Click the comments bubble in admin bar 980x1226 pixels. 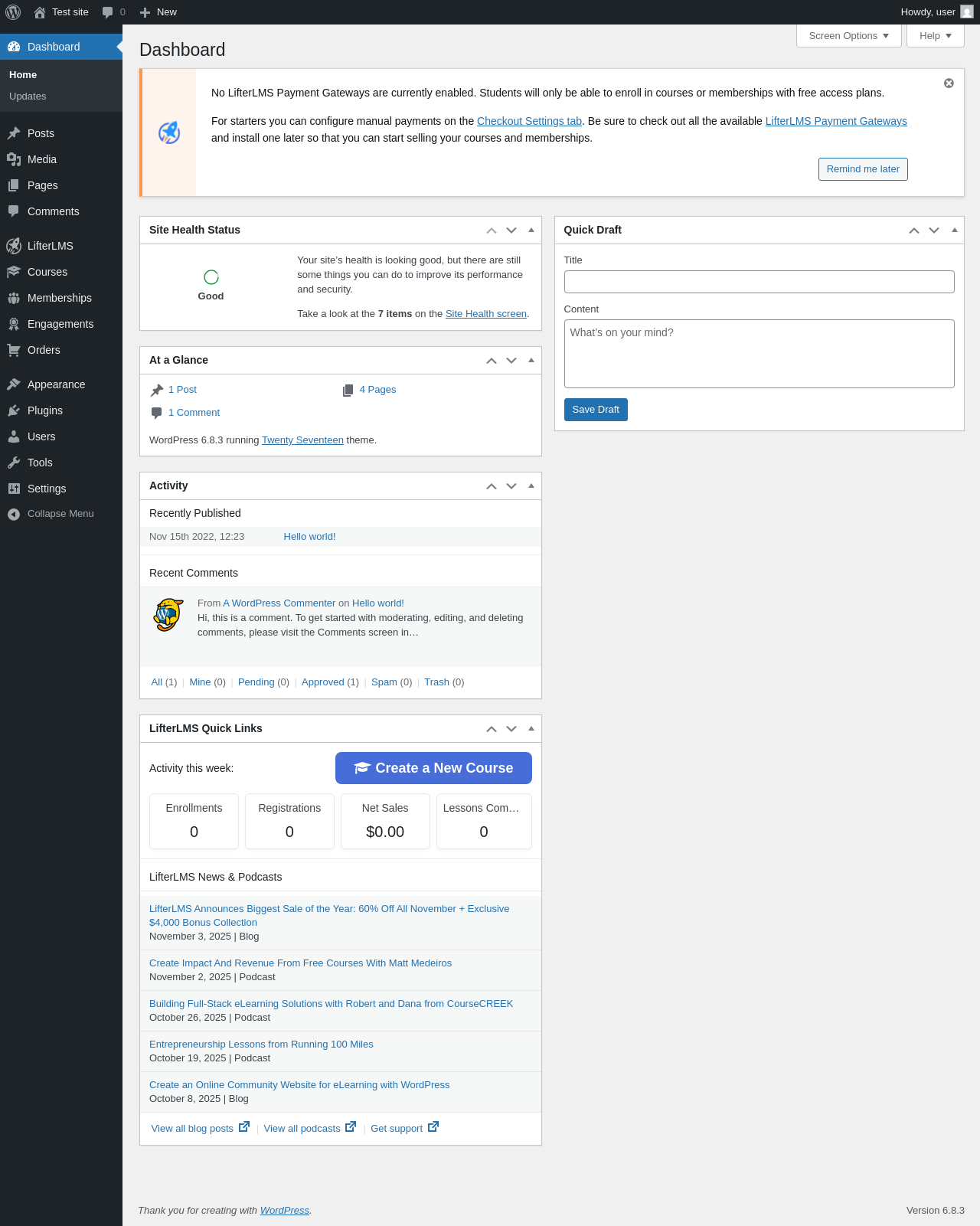coord(108,12)
